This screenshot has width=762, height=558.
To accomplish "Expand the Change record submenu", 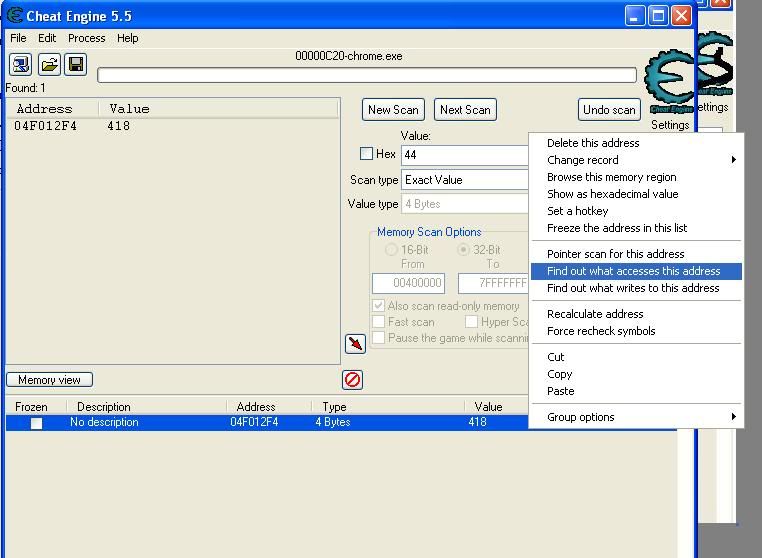I will point(637,160).
